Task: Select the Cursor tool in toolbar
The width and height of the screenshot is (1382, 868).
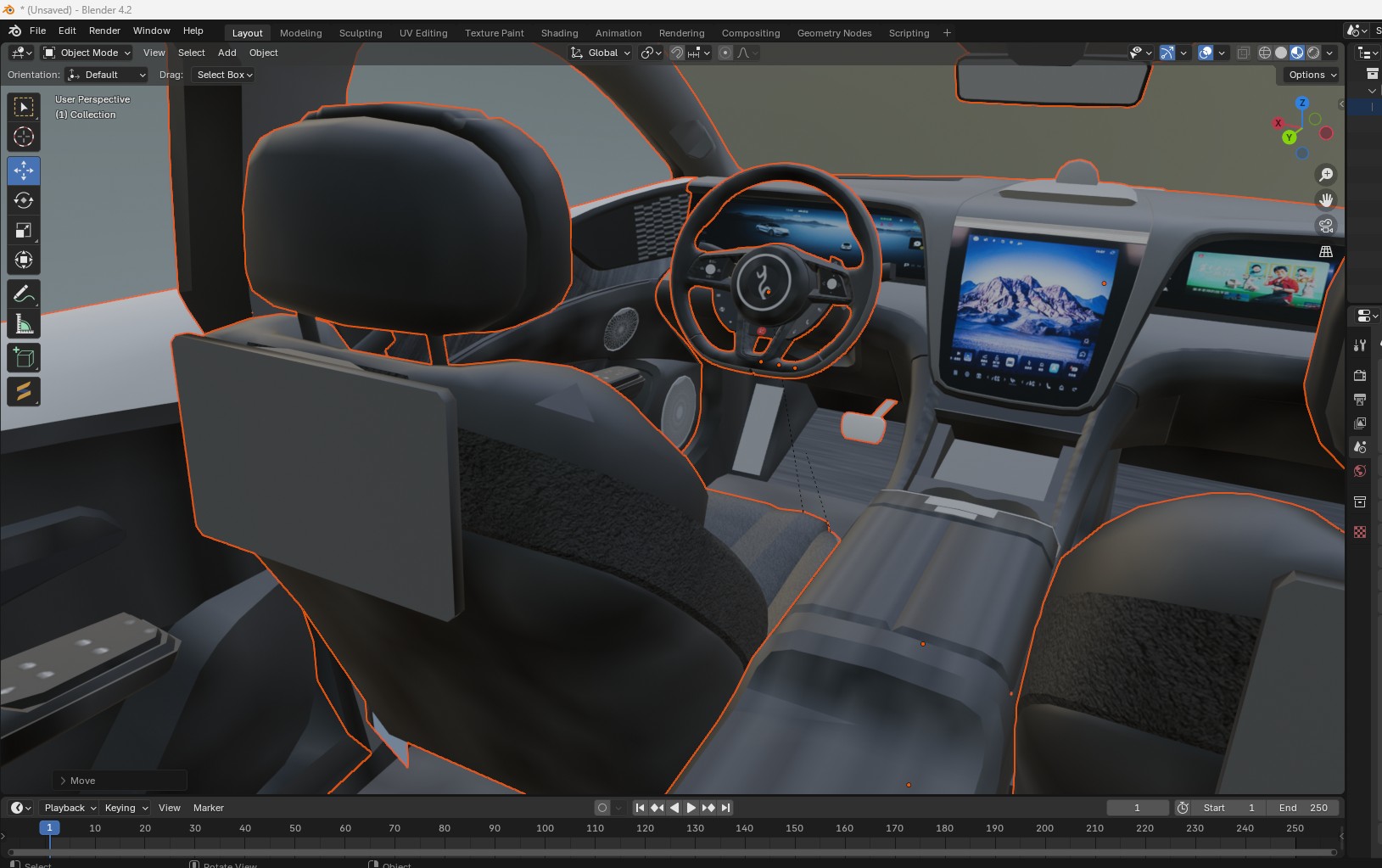Action: 24,137
